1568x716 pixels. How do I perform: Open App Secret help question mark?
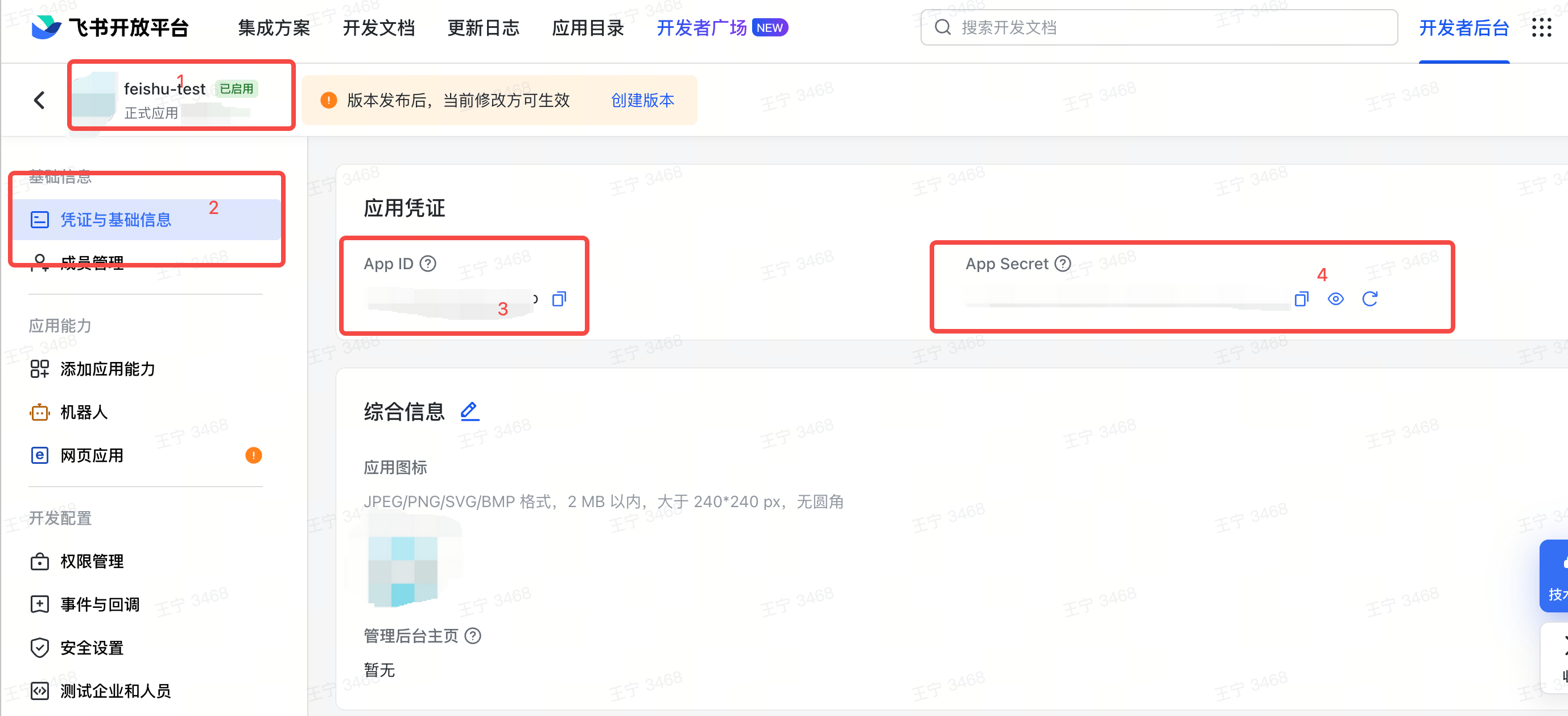click(x=1063, y=264)
